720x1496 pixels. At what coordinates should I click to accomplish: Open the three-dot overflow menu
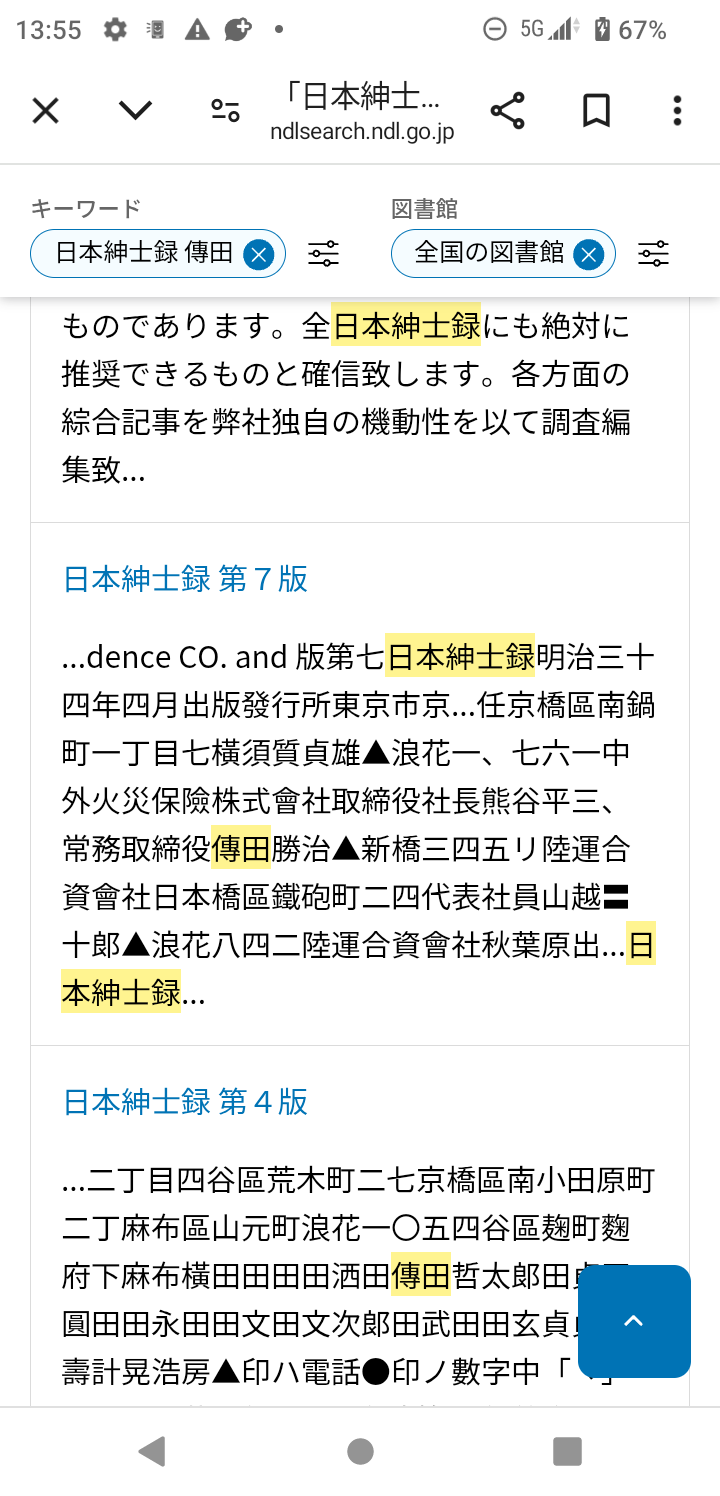[x=677, y=111]
